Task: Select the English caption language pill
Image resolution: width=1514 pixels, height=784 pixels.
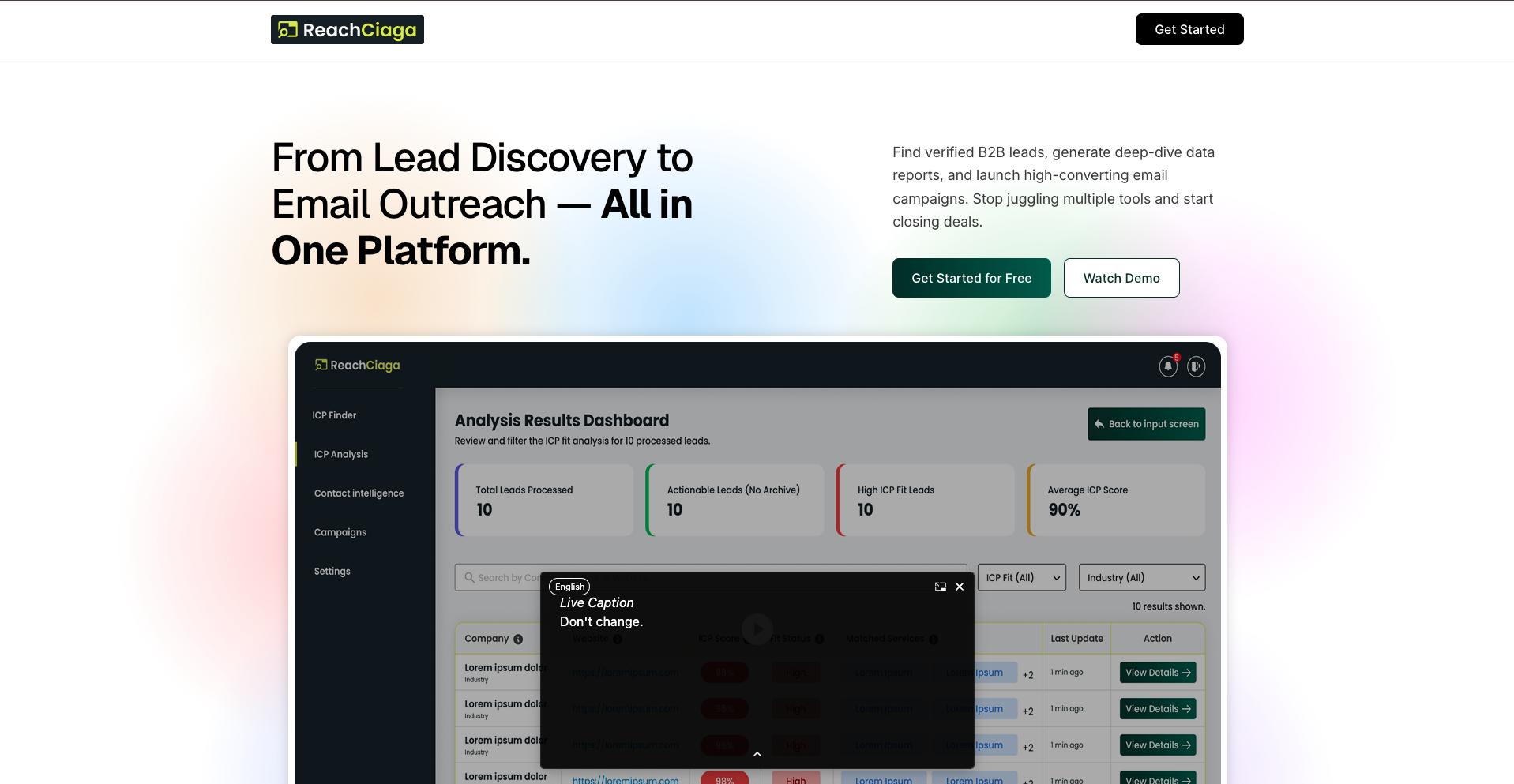Action: pyautogui.click(x=569, y=587)
